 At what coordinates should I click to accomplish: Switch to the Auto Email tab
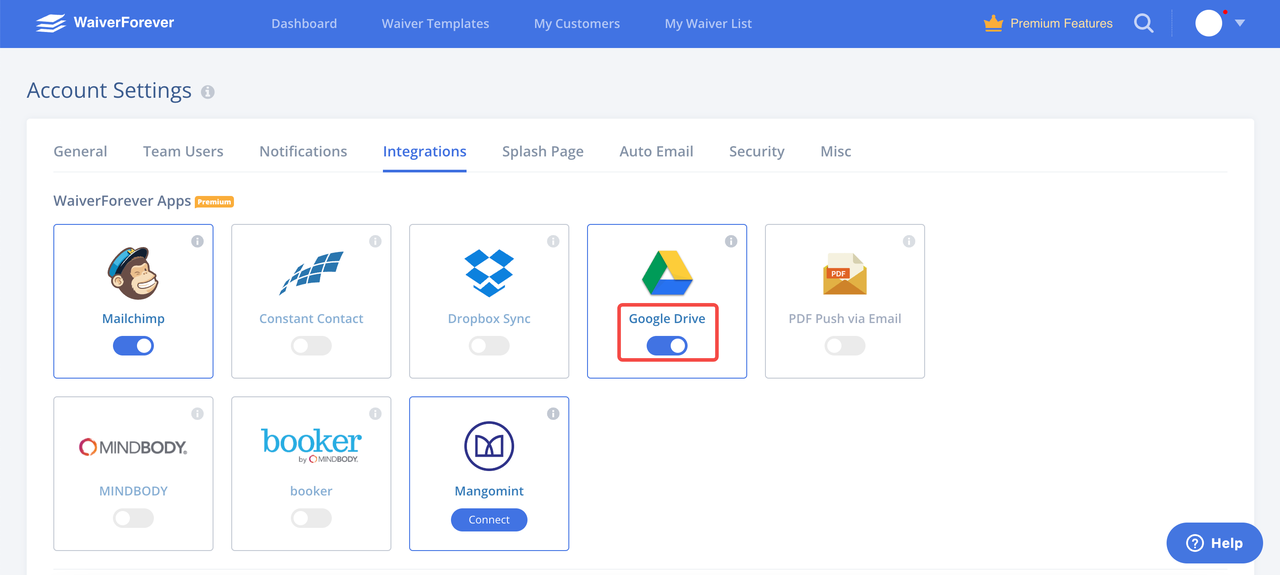click(656, 151)
